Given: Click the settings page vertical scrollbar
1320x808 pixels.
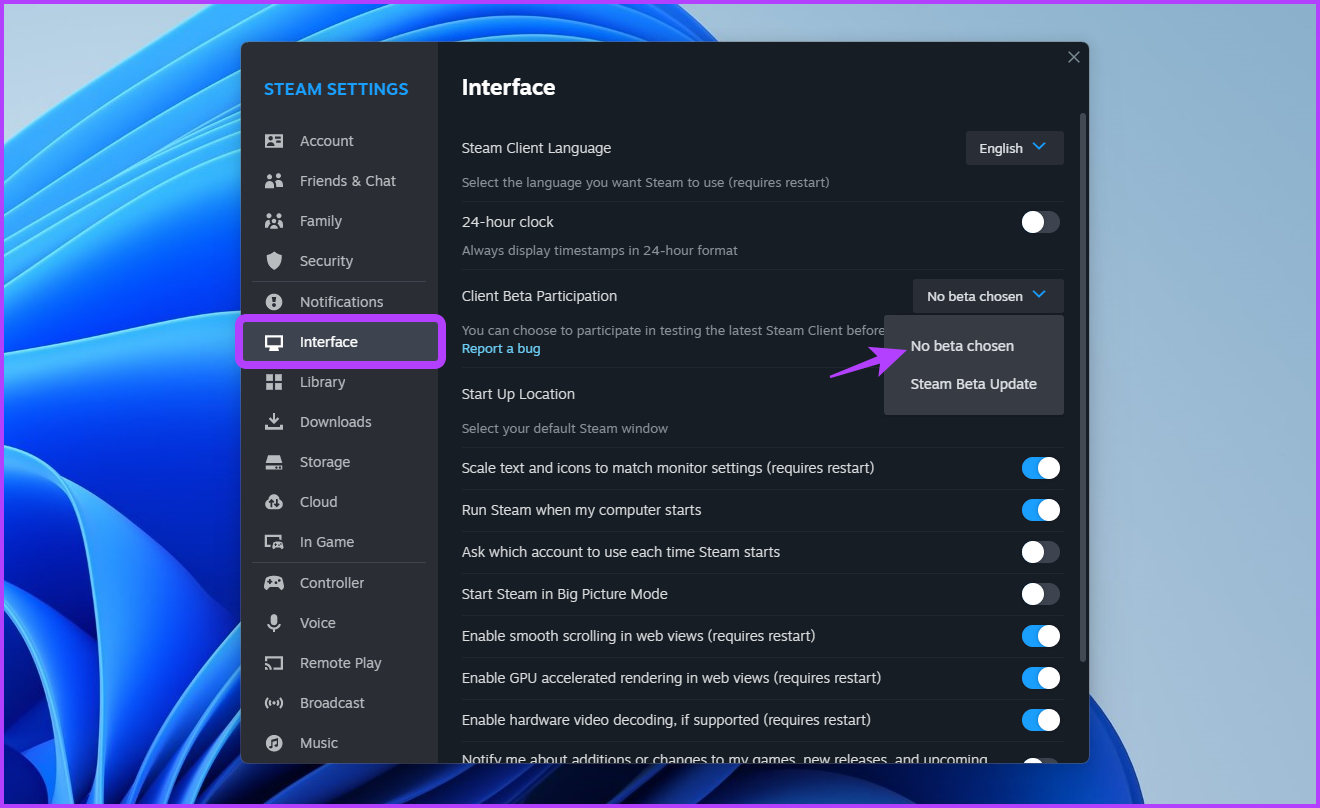Looking at the screenshot, I should point(1083,386).
